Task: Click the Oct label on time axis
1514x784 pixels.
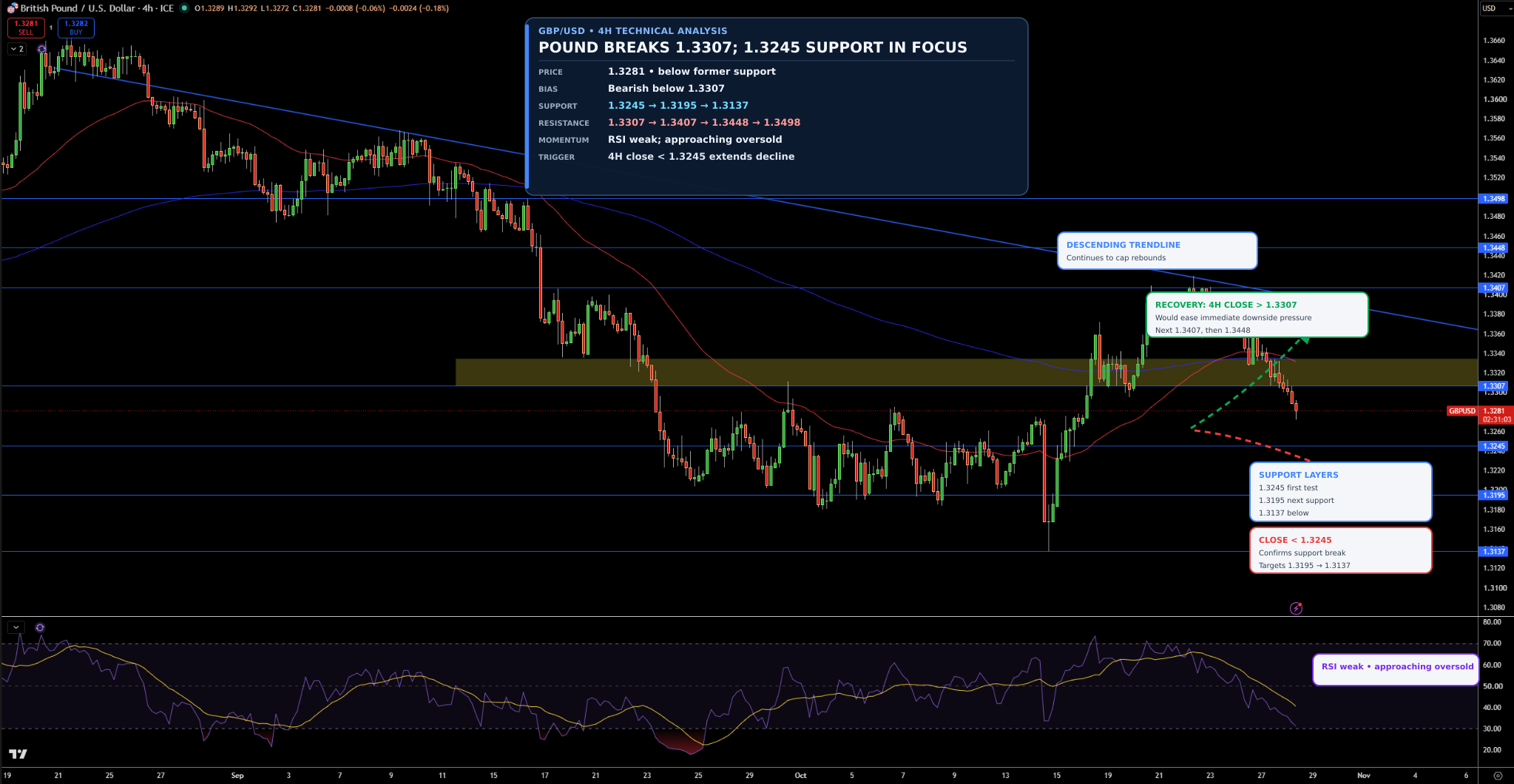Action: pyautogui.click(x=800, y=776)
